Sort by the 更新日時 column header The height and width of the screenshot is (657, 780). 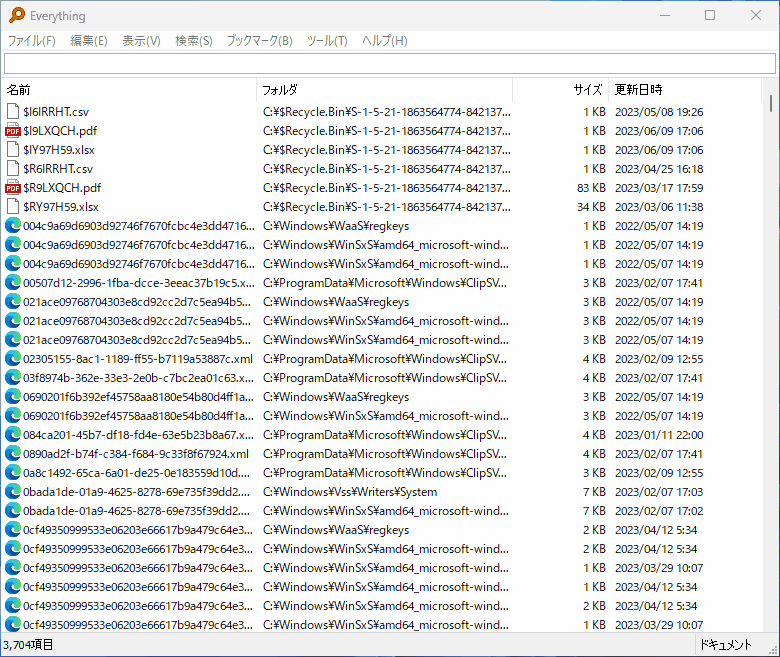pos(685,90)
